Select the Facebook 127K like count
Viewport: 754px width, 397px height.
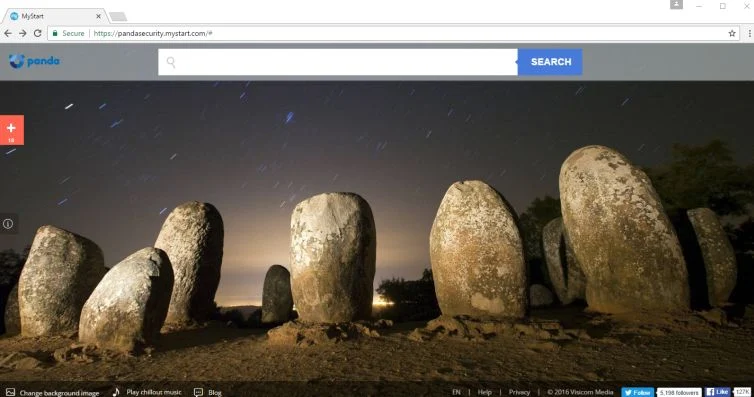pos(742,392)
